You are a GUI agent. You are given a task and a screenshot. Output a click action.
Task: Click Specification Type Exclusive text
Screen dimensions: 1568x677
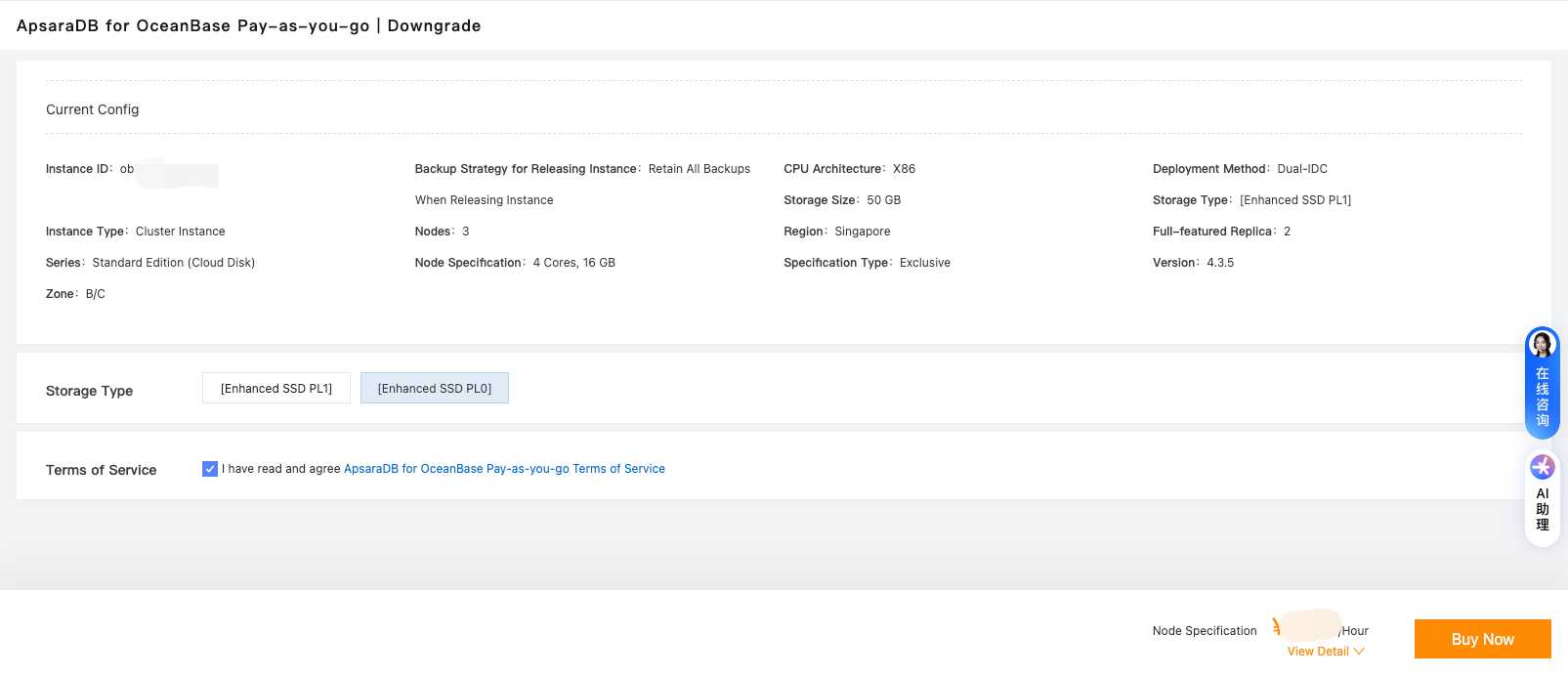[x=867, y=263]
